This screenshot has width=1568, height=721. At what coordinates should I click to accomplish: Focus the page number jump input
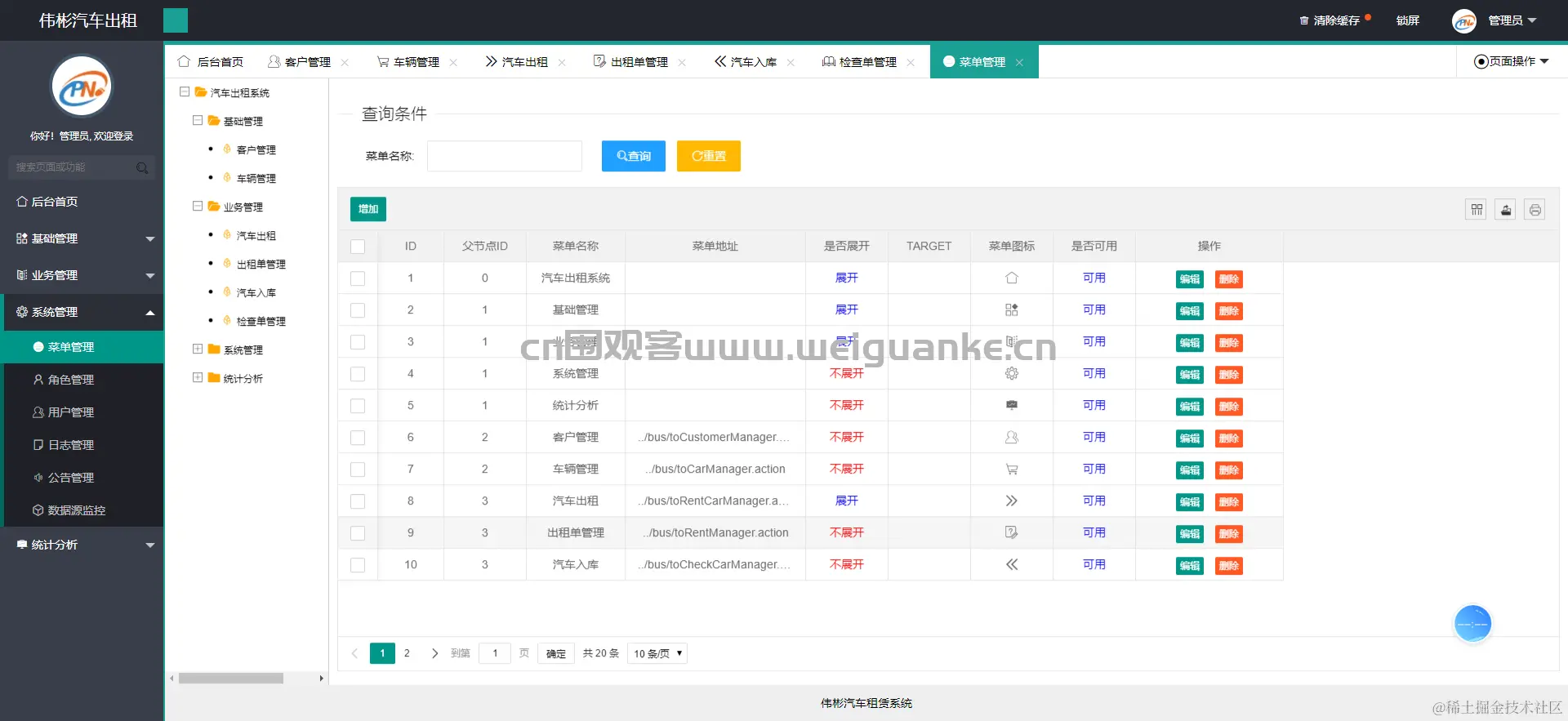pyautogui.click(x=495, y=653)
